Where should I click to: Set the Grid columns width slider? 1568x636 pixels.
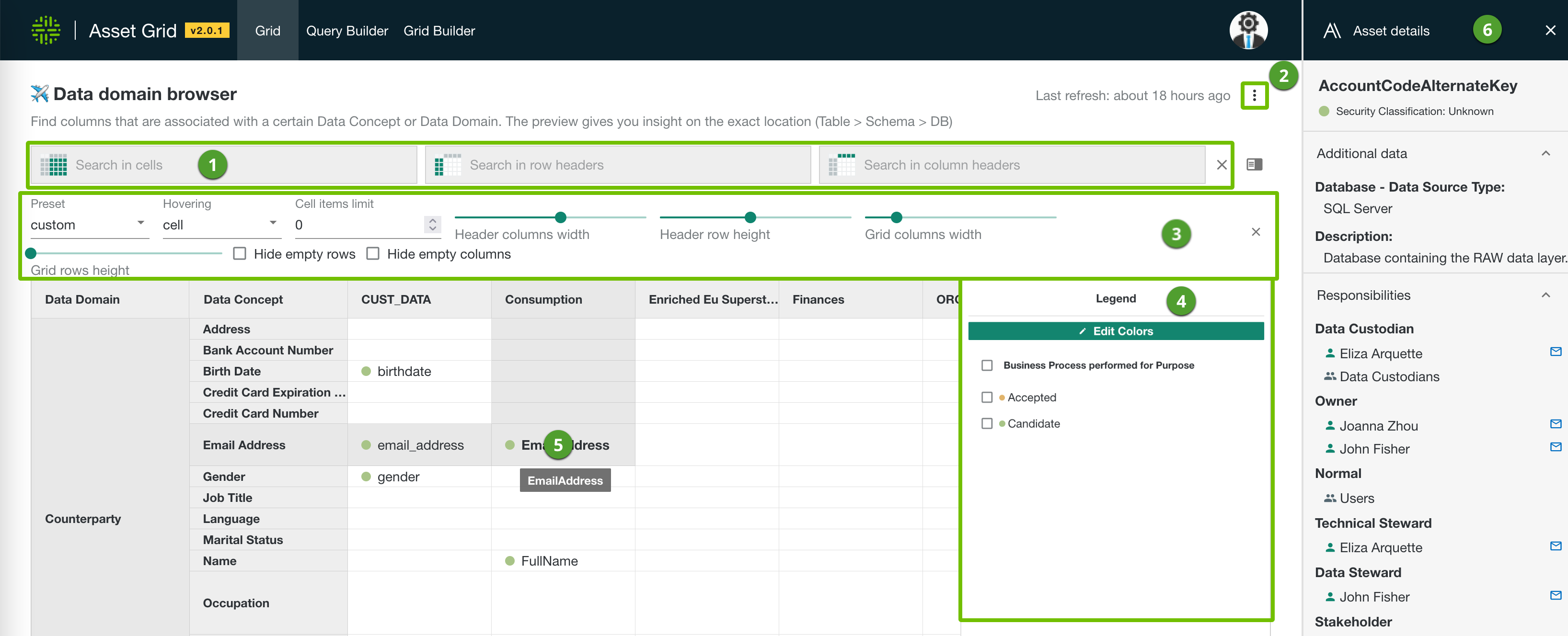tap(896, 217)
